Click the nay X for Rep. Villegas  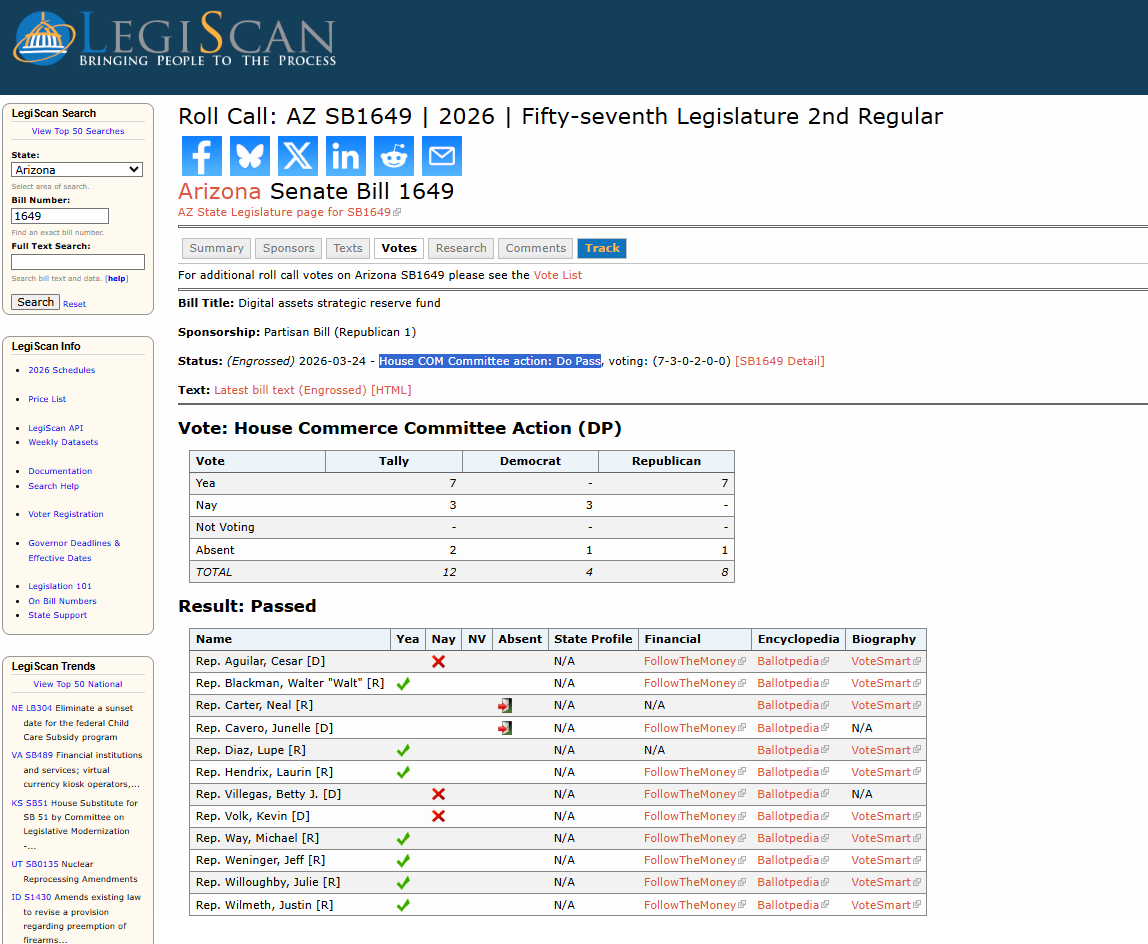(439, 794)
